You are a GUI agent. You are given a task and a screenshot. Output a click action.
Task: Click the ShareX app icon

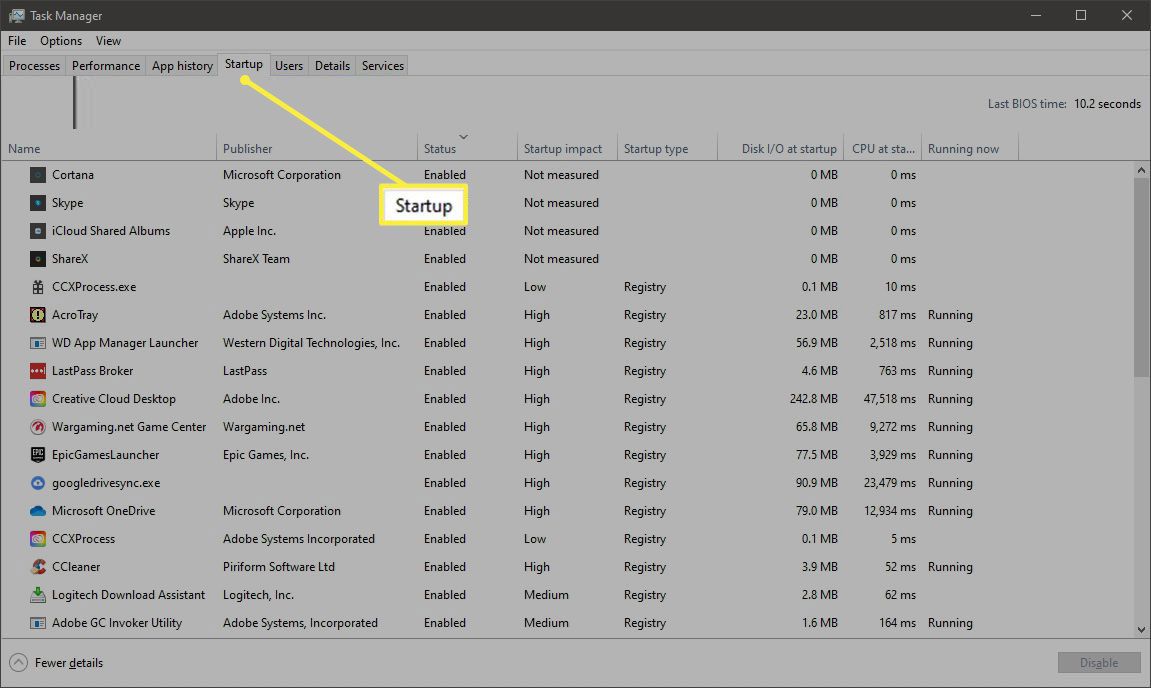(37, 258)
